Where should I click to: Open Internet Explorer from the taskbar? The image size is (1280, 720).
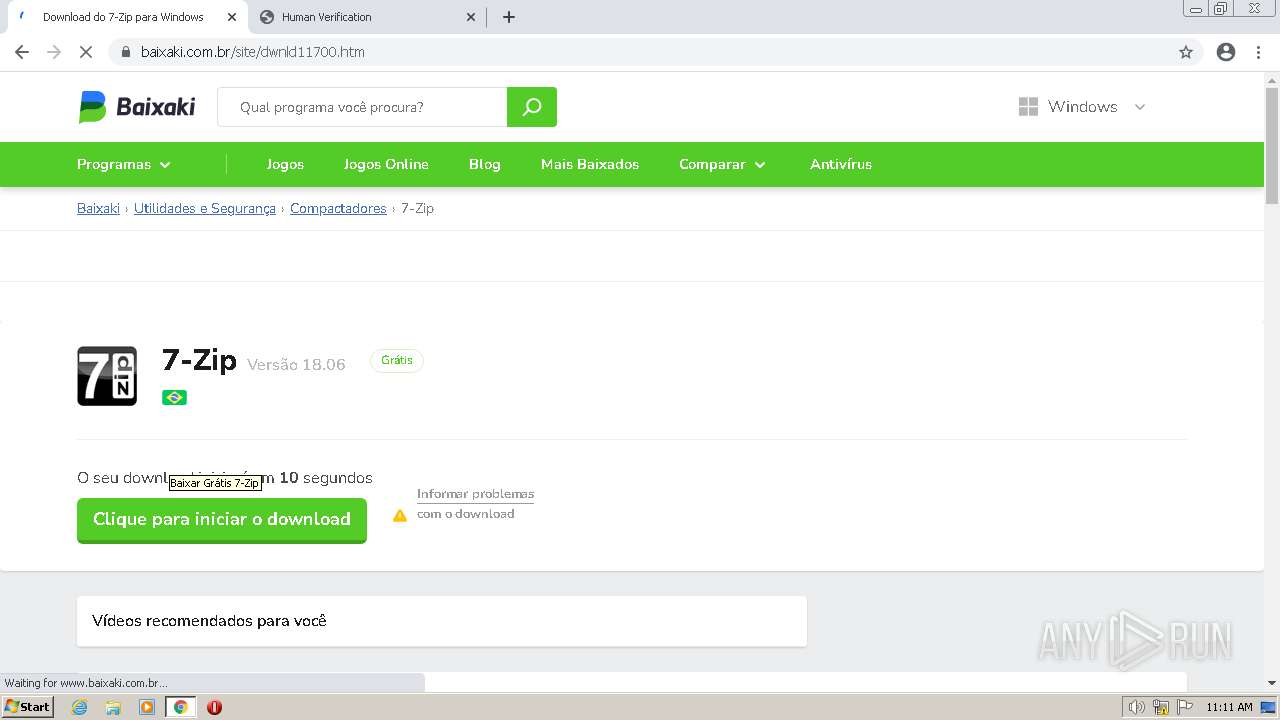point(80,707)
